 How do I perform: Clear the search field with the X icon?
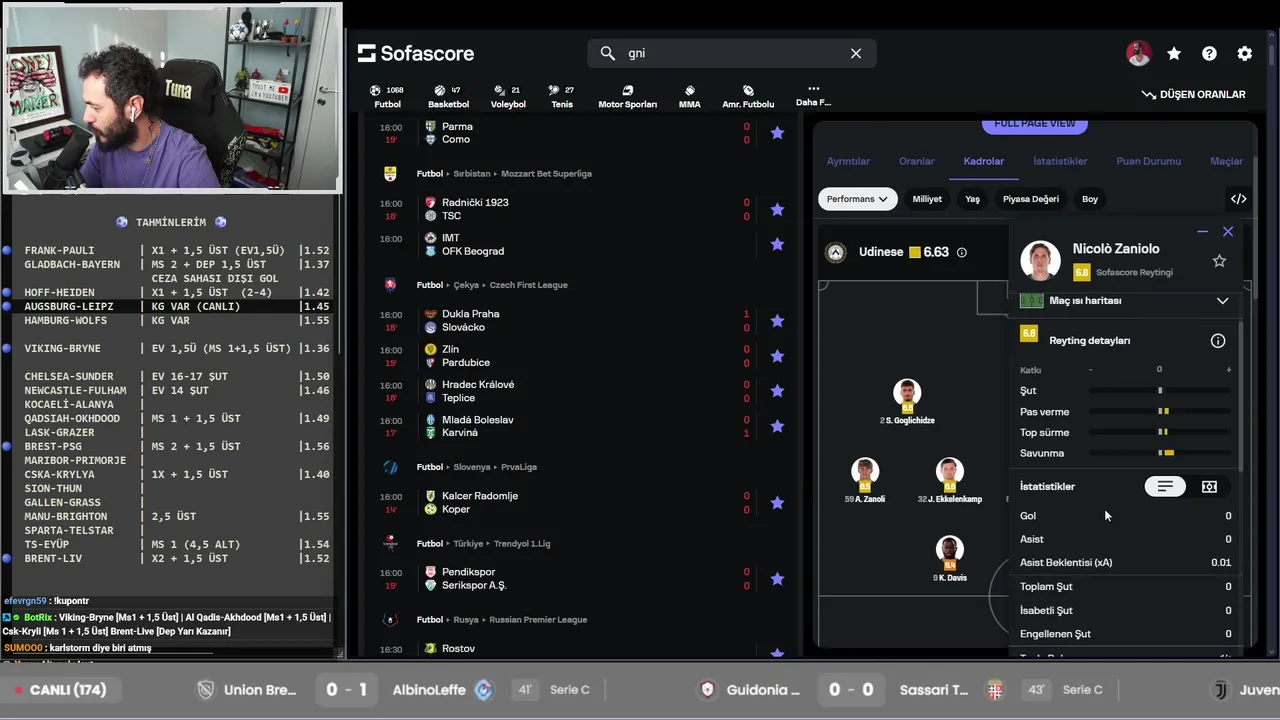tap(856, 53)
